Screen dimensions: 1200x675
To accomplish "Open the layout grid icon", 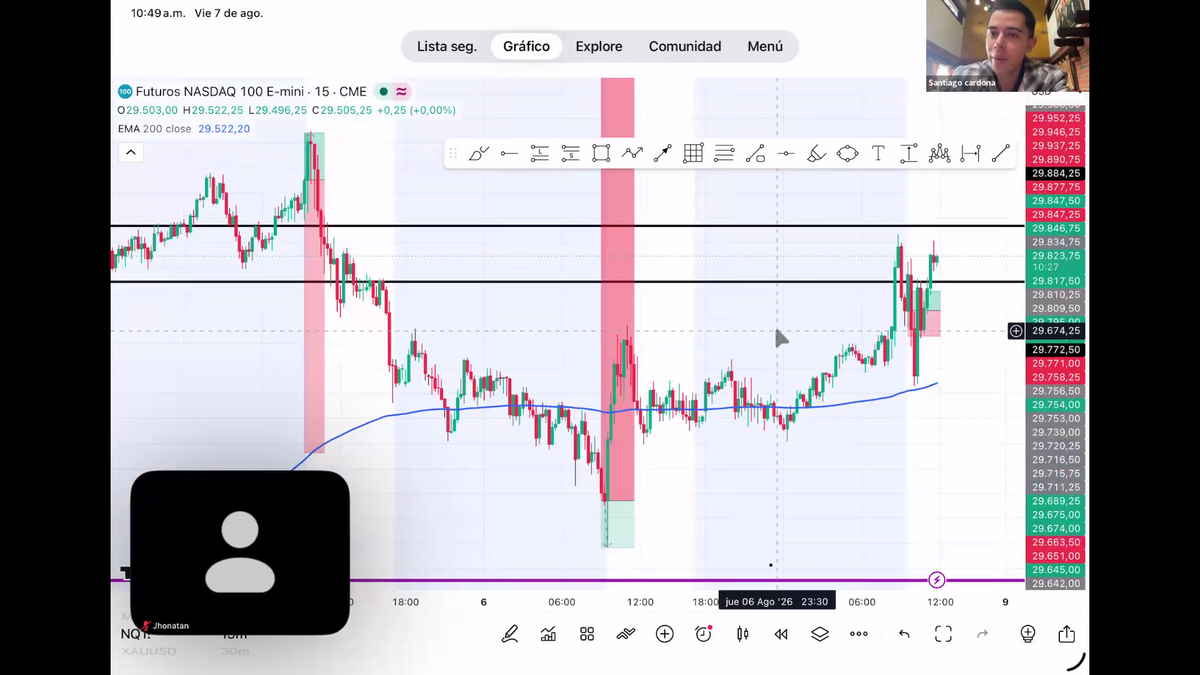I will 587,634.
